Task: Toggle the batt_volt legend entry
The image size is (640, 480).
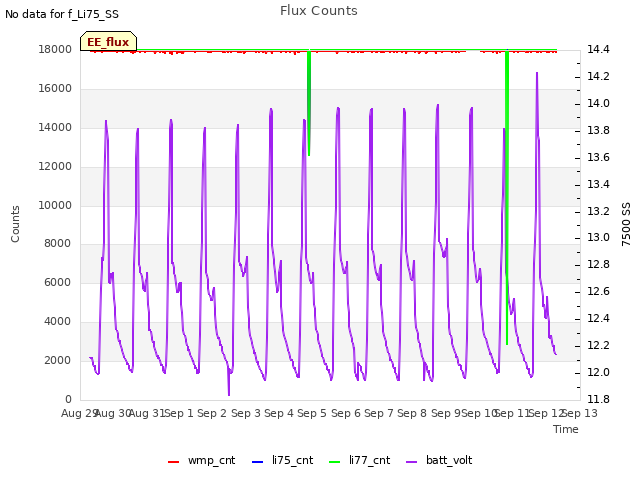Action: (x=439, y=460)
